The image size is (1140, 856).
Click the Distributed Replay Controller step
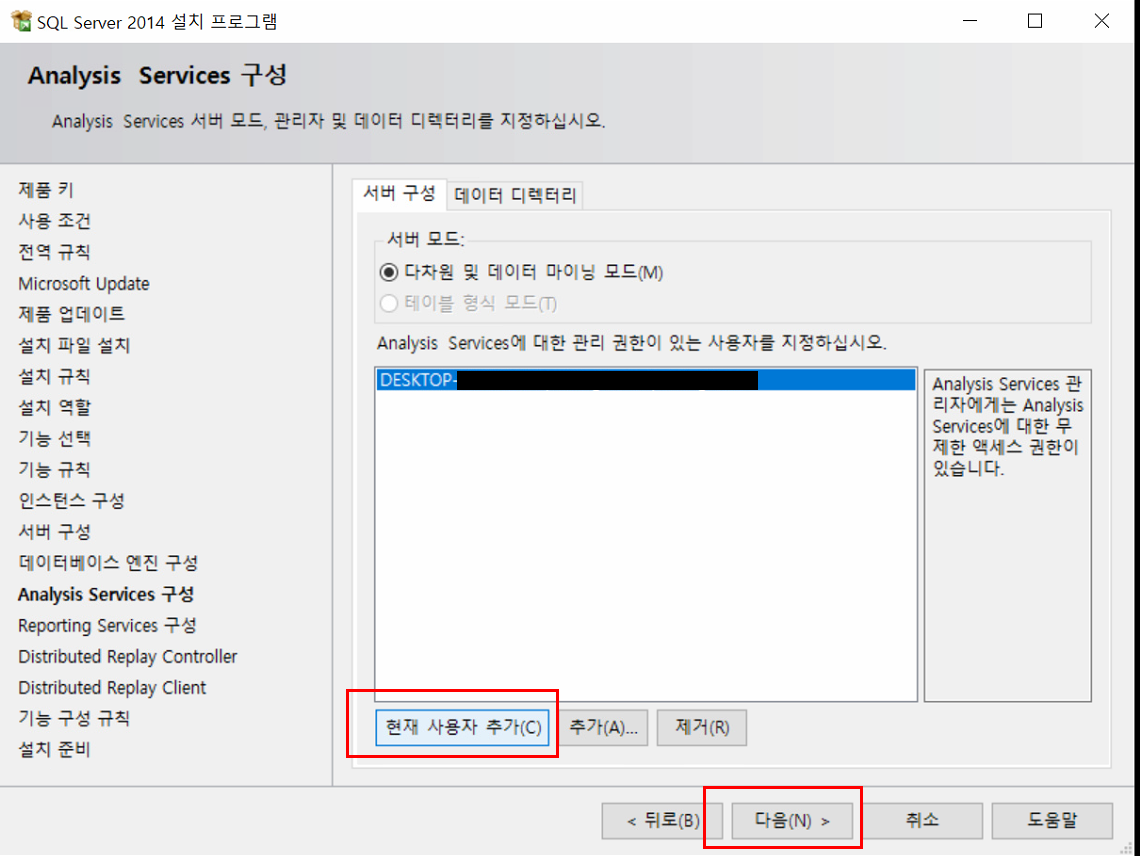(x=128, y=657)
